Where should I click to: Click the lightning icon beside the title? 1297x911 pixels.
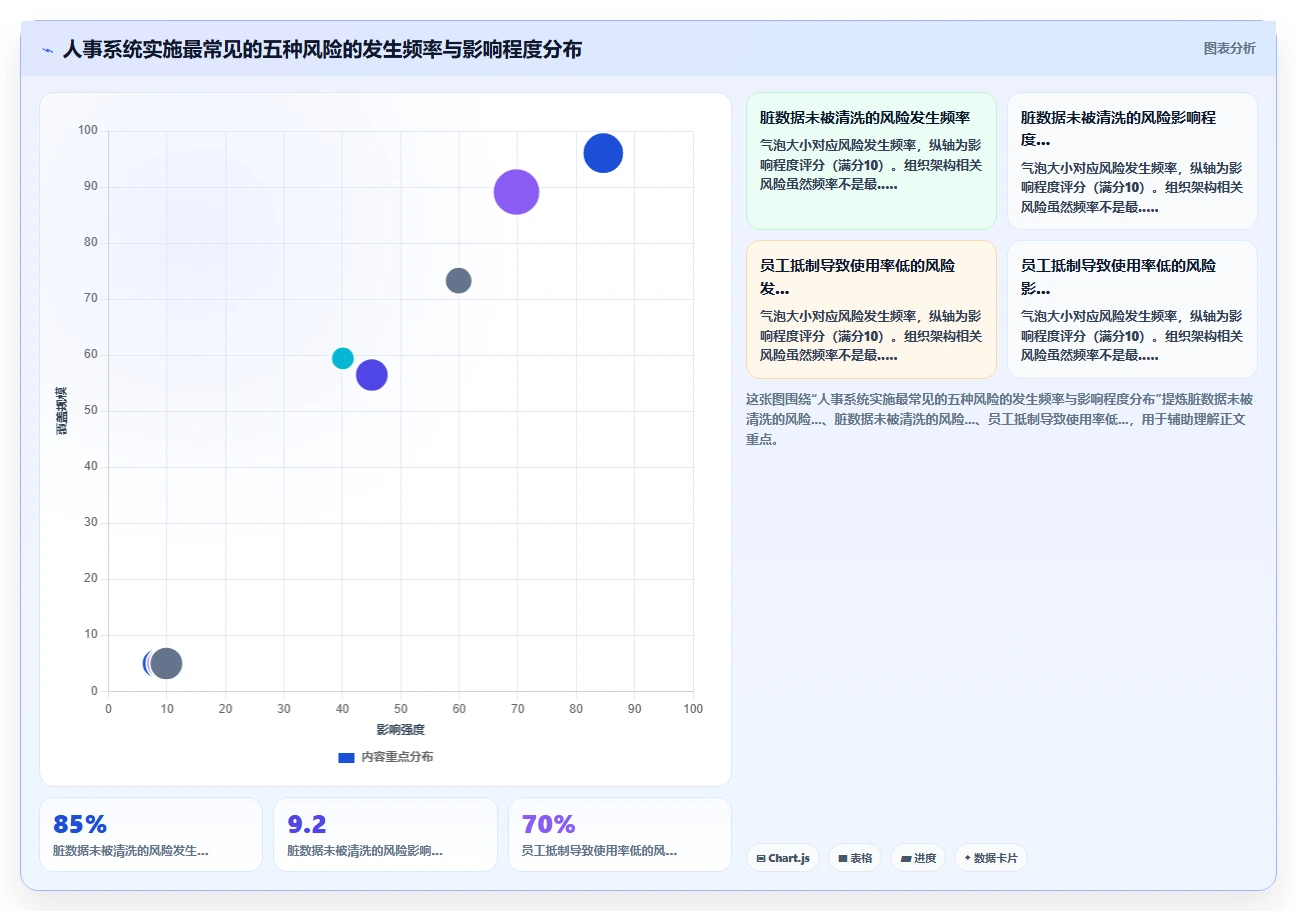coord(47,50)
